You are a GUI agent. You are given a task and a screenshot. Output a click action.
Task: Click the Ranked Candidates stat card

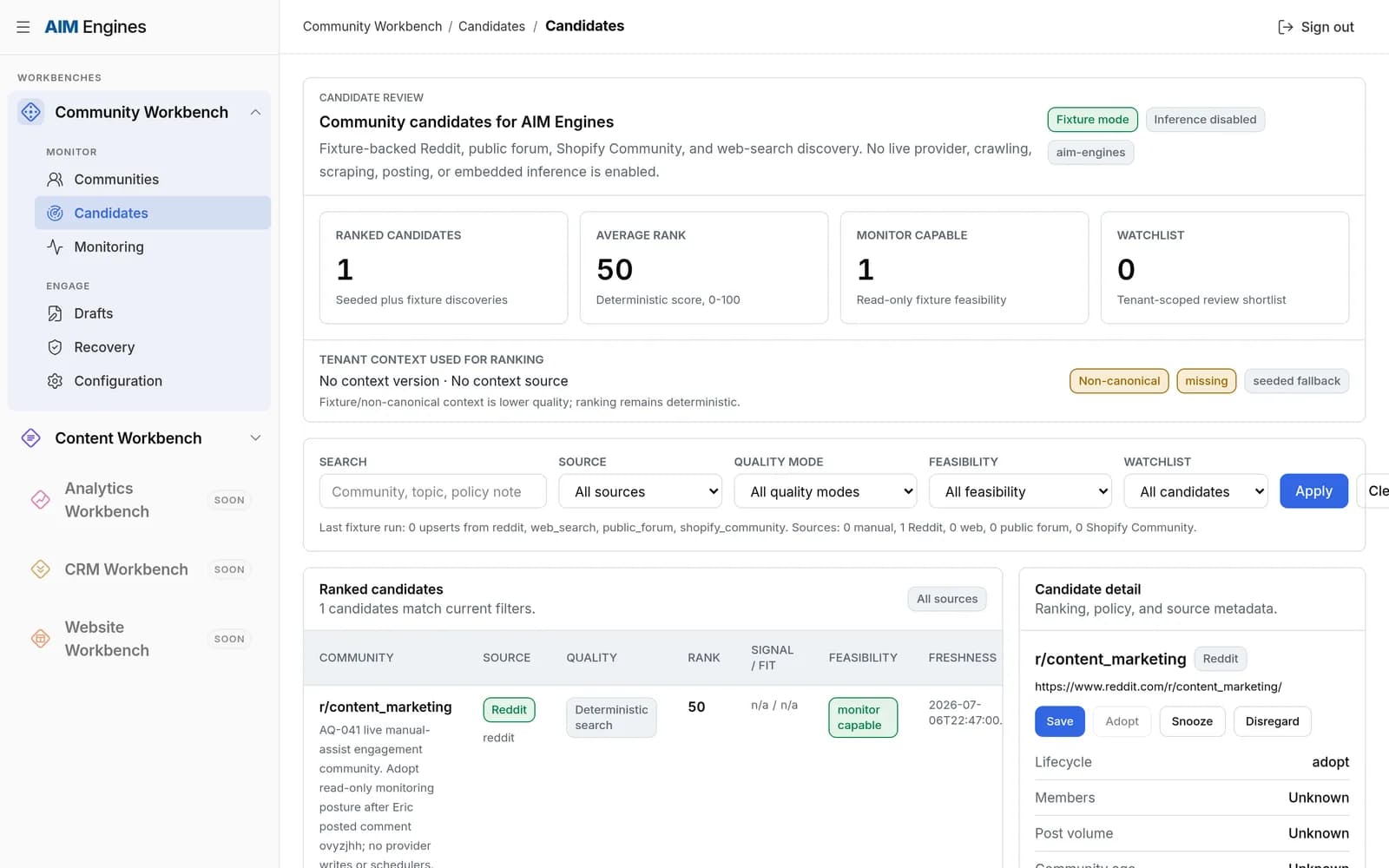[x=444, y=267]
